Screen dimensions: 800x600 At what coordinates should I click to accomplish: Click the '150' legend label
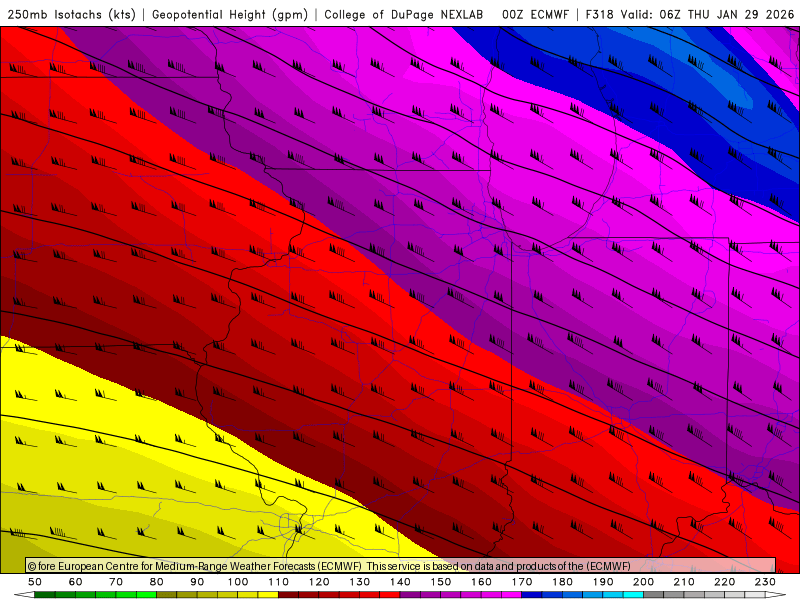pos(441,582)
